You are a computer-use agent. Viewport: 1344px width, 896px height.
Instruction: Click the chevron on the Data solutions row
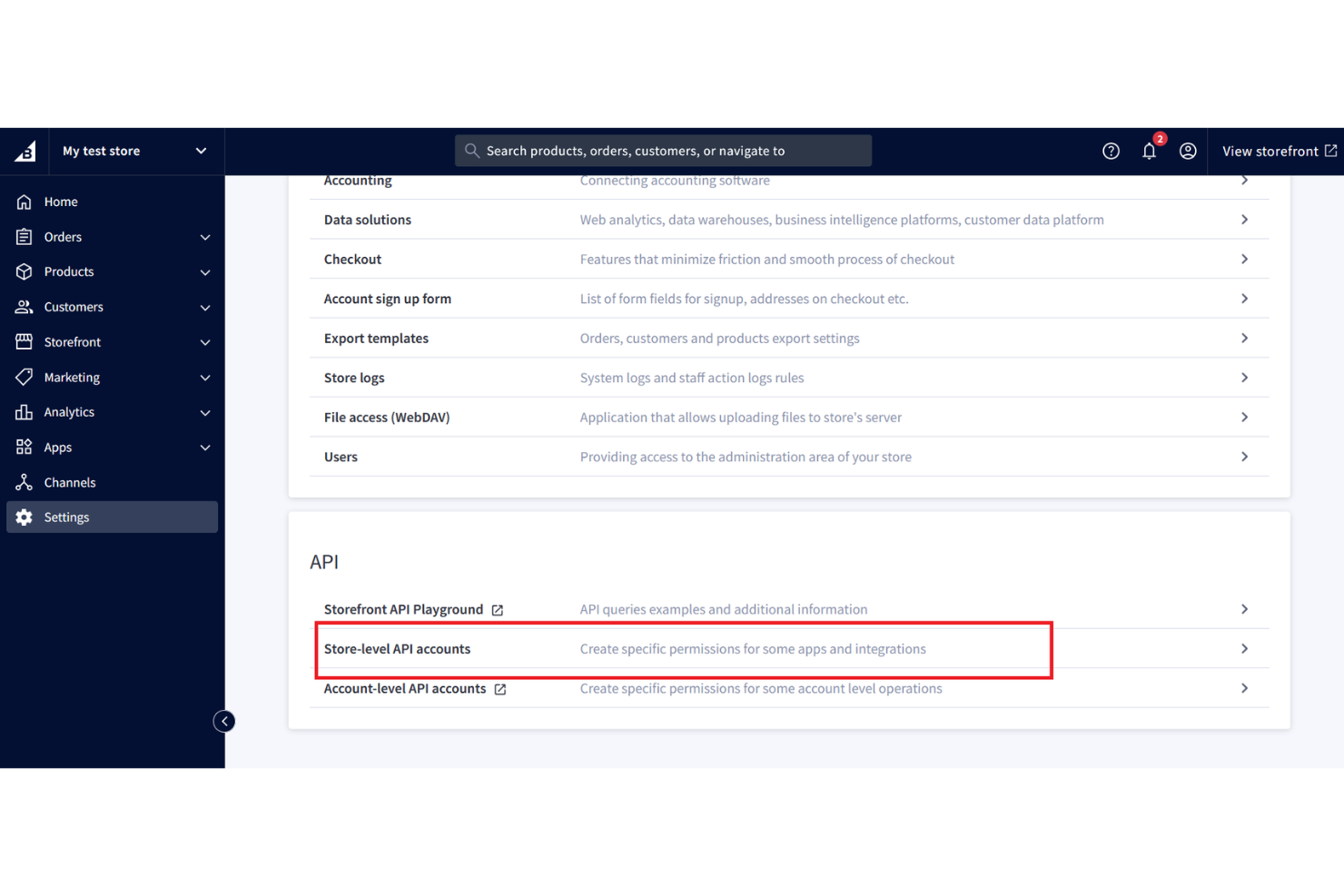(1245, 220)
